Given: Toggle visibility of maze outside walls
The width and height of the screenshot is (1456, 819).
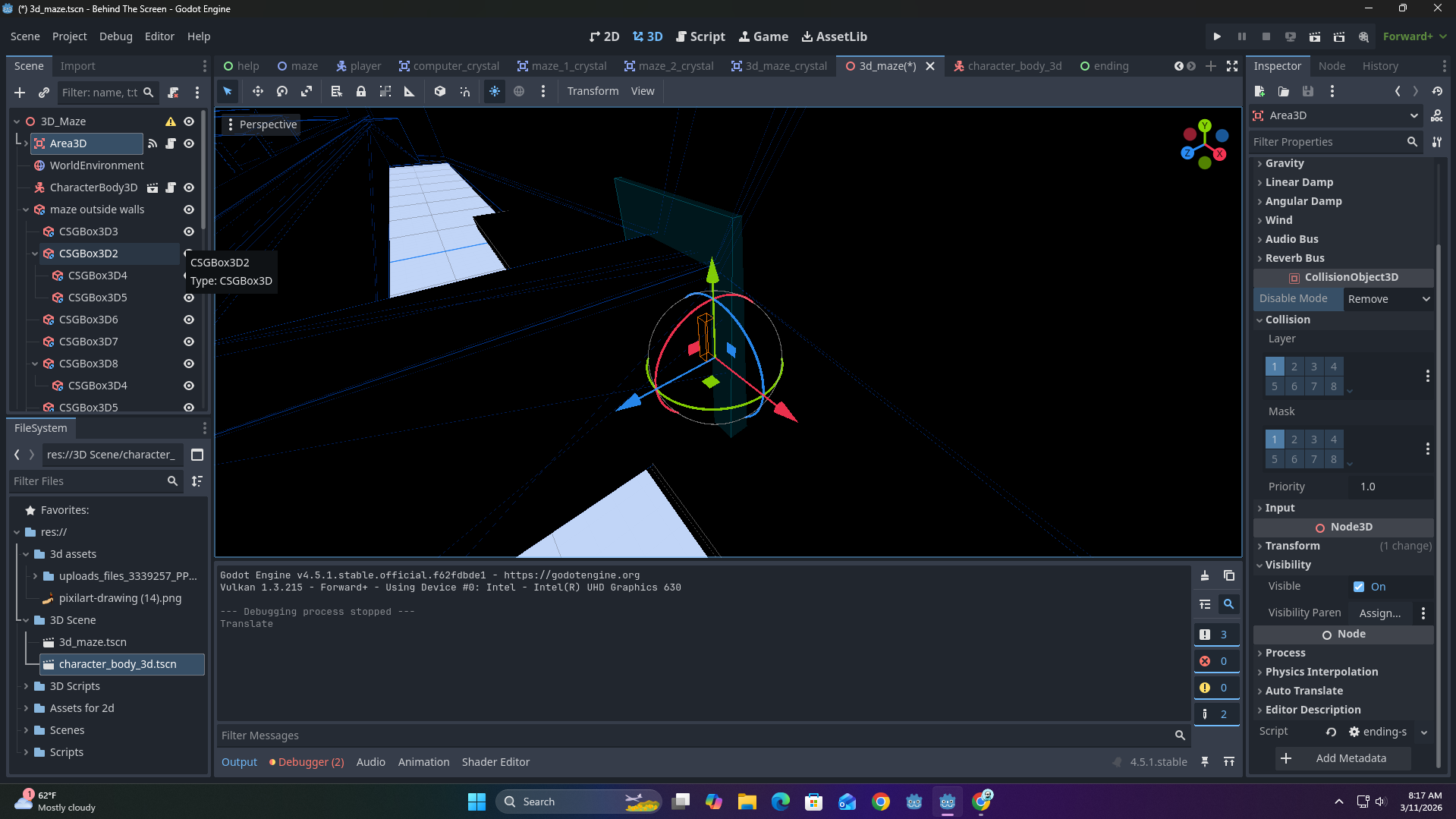Looking at the screenshot, I should coord(189,209).
